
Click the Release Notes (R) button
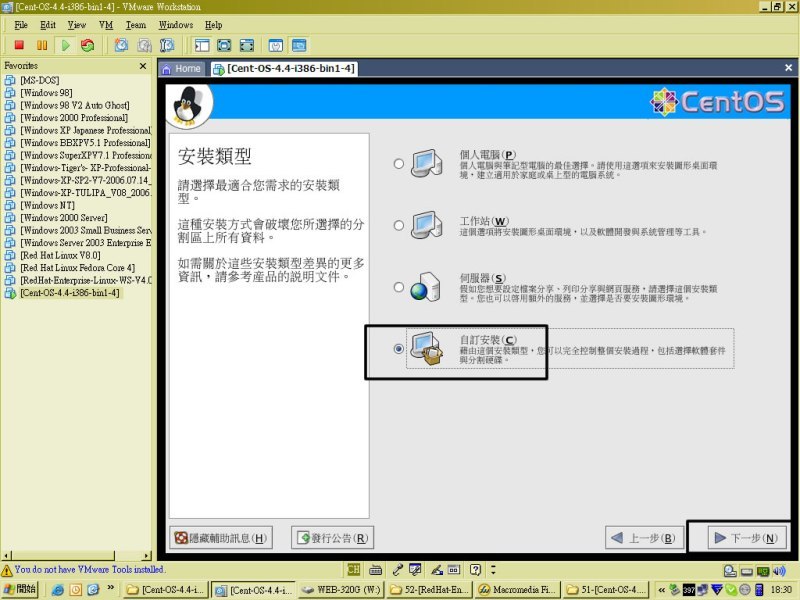[x=333, y=538]
